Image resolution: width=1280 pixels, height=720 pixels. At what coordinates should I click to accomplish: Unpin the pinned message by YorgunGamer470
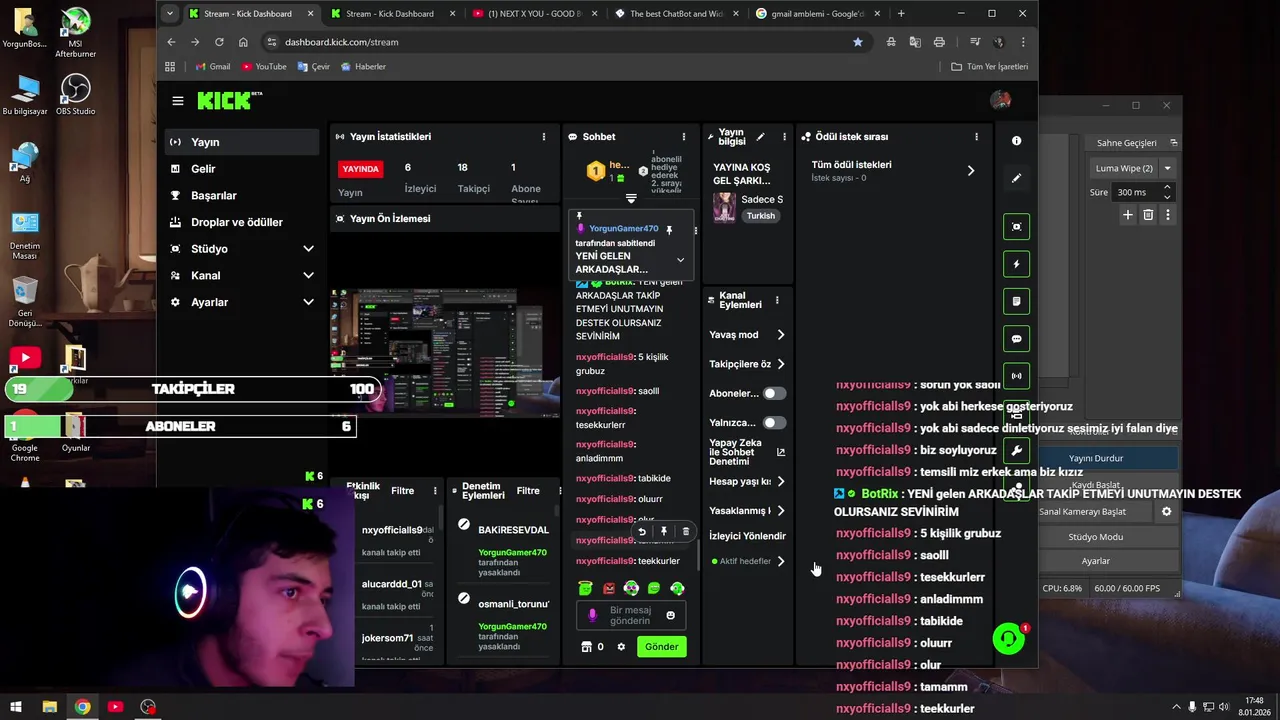pyautogui.click(x=669, y=230)
